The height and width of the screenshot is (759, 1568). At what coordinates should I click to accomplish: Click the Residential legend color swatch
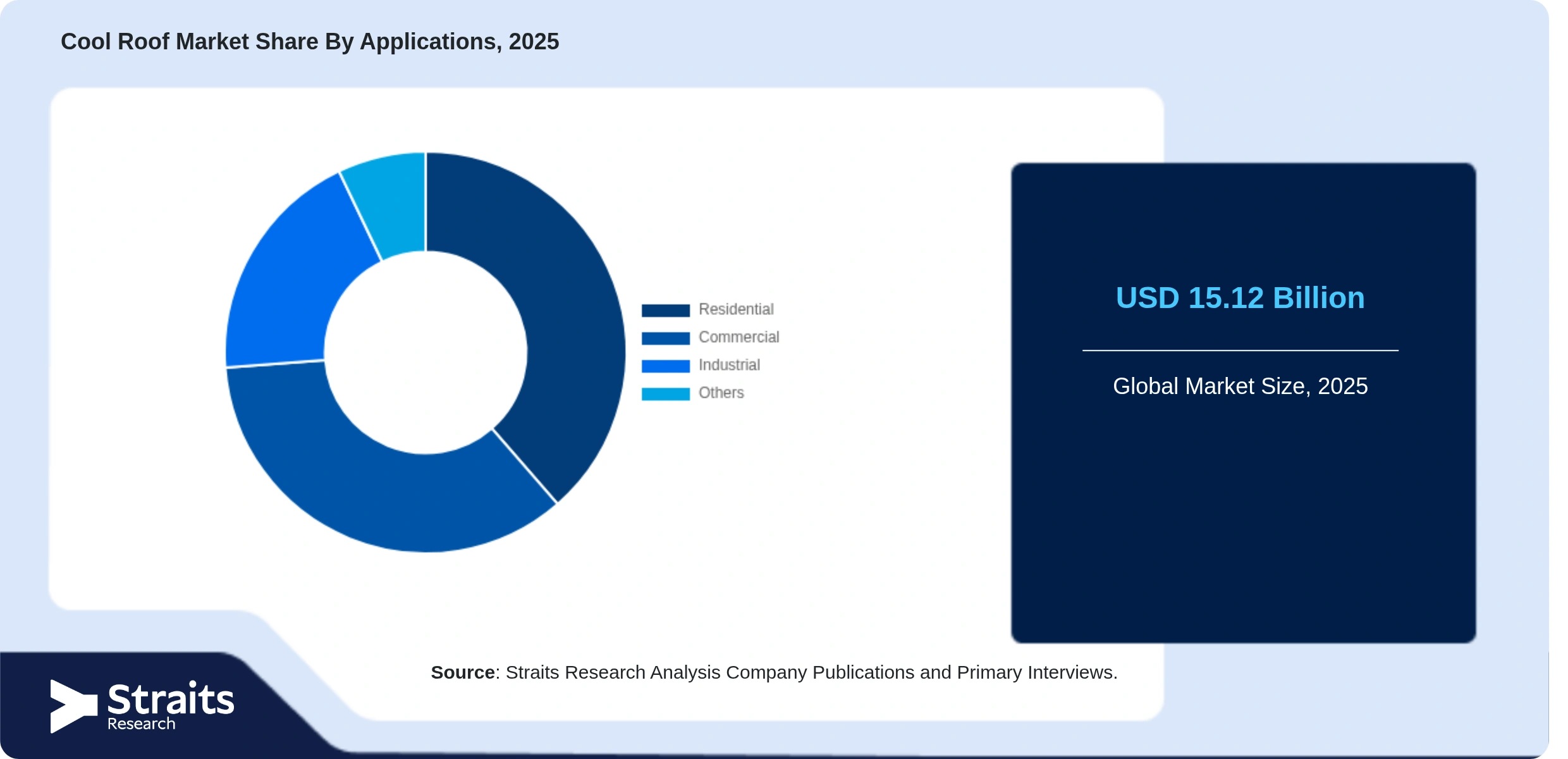(665, 310)
